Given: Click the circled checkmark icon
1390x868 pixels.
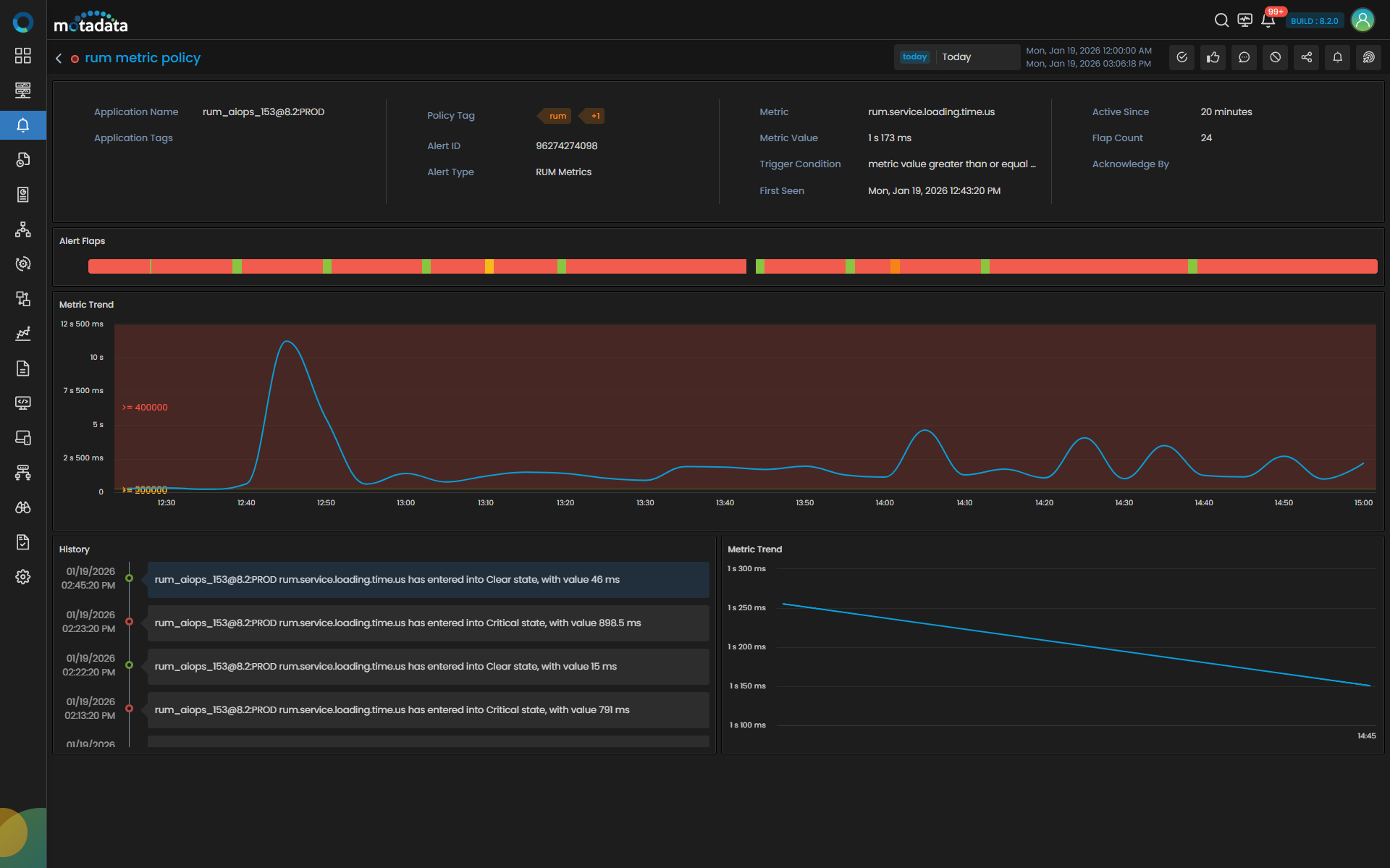Looking at the screenshot, I should (x=1181, y=57).
